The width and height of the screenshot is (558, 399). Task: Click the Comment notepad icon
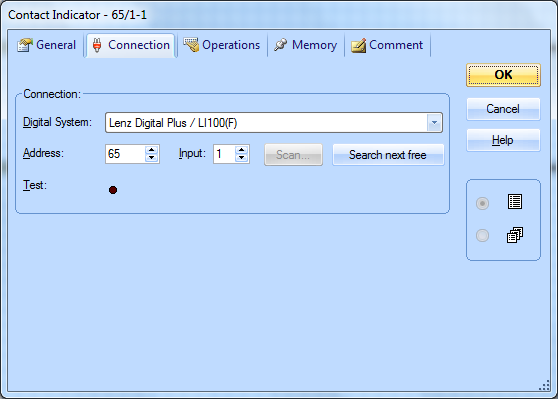[x=358, y=46]
